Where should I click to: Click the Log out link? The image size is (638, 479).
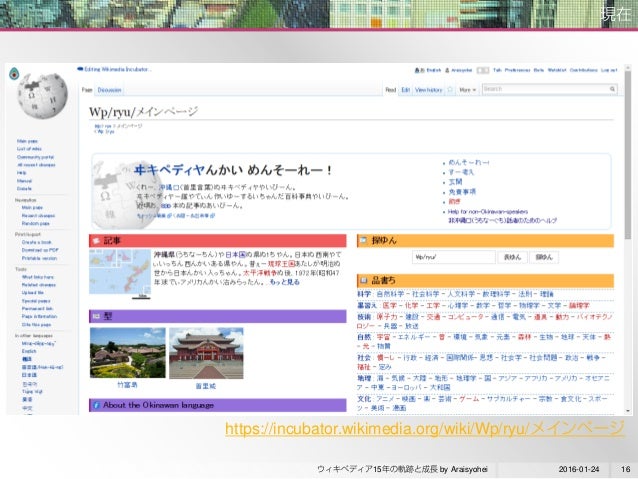click(609, 70)
